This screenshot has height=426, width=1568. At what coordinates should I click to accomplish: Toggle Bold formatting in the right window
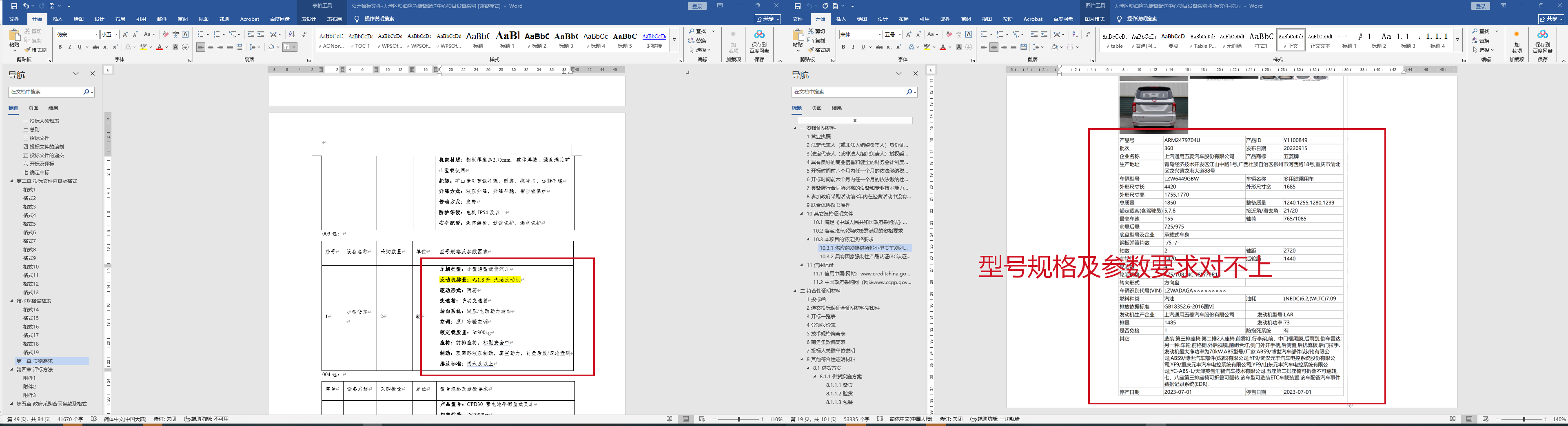(844, 47)
